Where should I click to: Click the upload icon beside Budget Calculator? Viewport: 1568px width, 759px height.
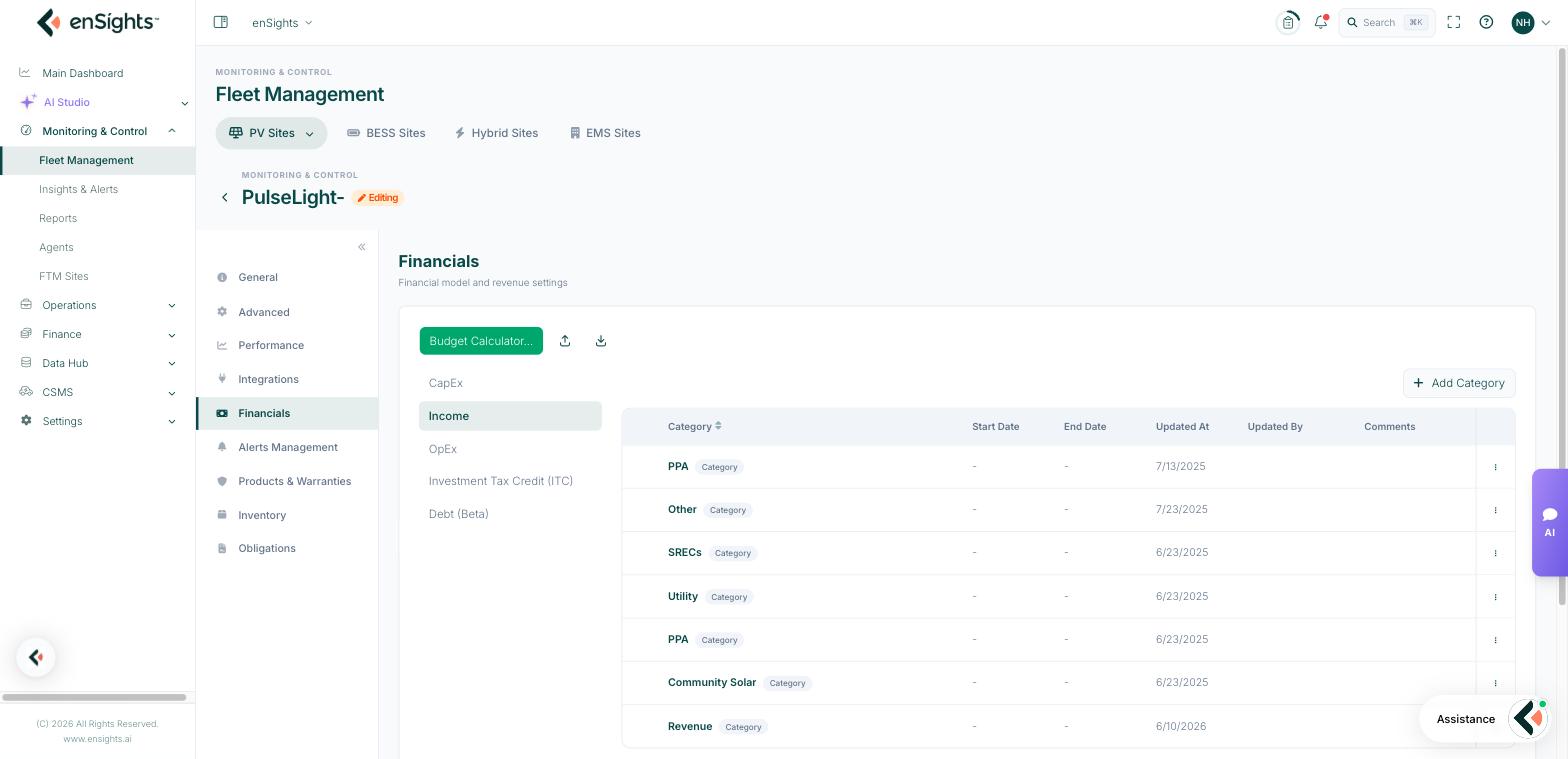(x=565, y=341)
